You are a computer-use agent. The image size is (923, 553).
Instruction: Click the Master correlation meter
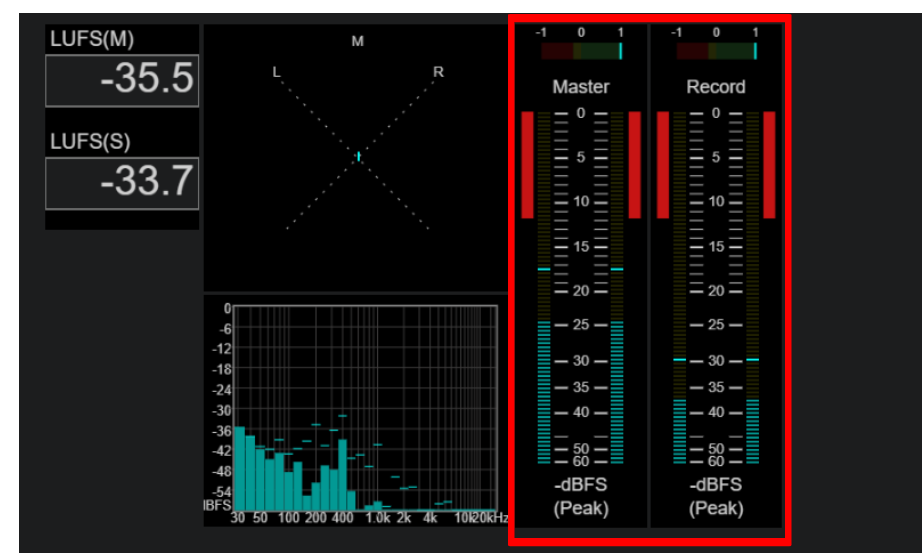582,51
